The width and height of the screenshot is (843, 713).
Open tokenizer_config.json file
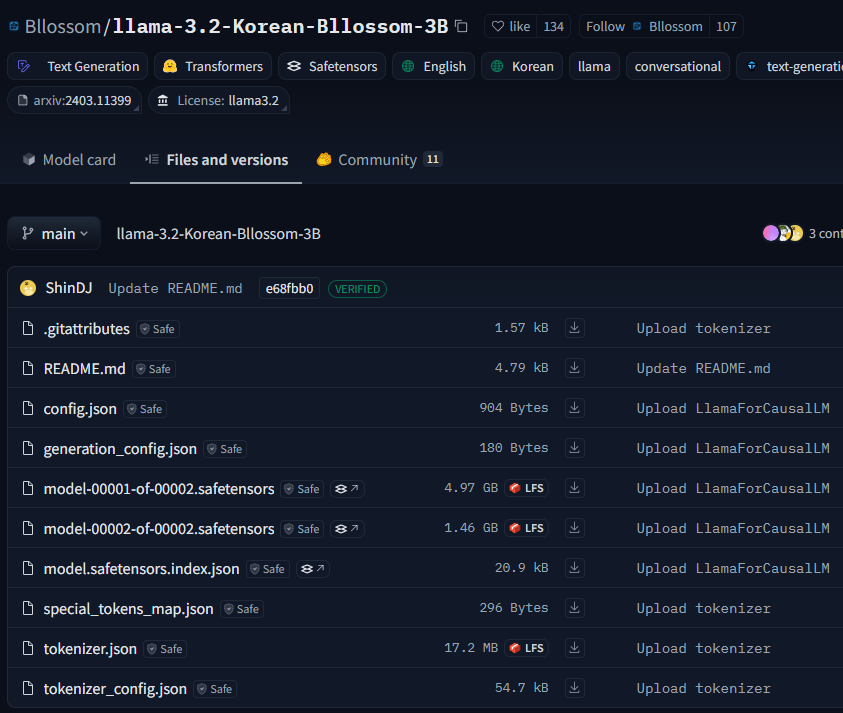tap(115, 689)
